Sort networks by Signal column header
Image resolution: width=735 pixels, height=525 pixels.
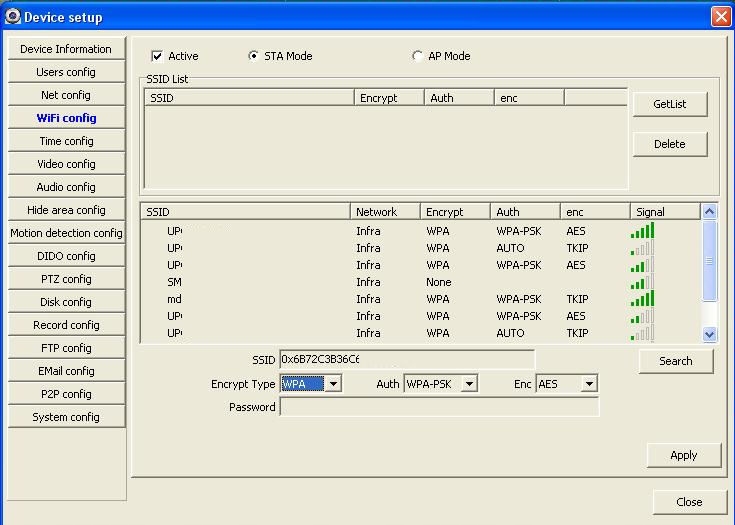665,212
